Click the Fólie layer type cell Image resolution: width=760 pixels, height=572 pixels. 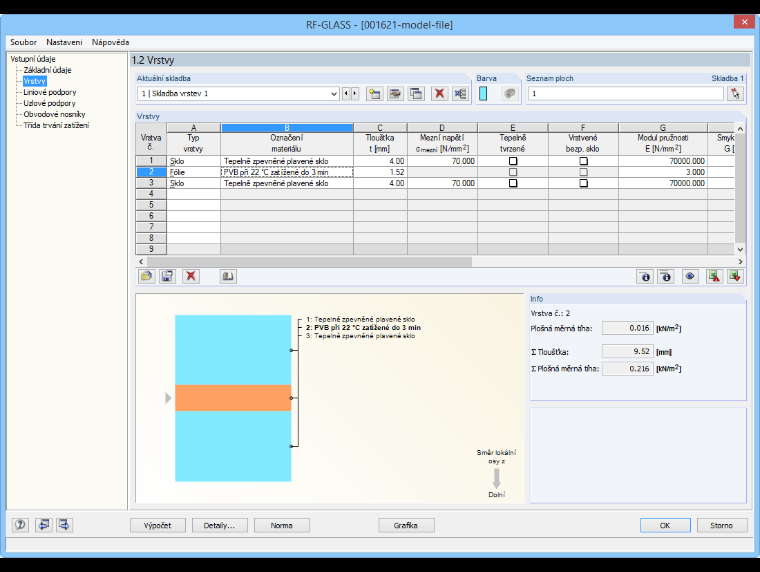click(193, 172)
